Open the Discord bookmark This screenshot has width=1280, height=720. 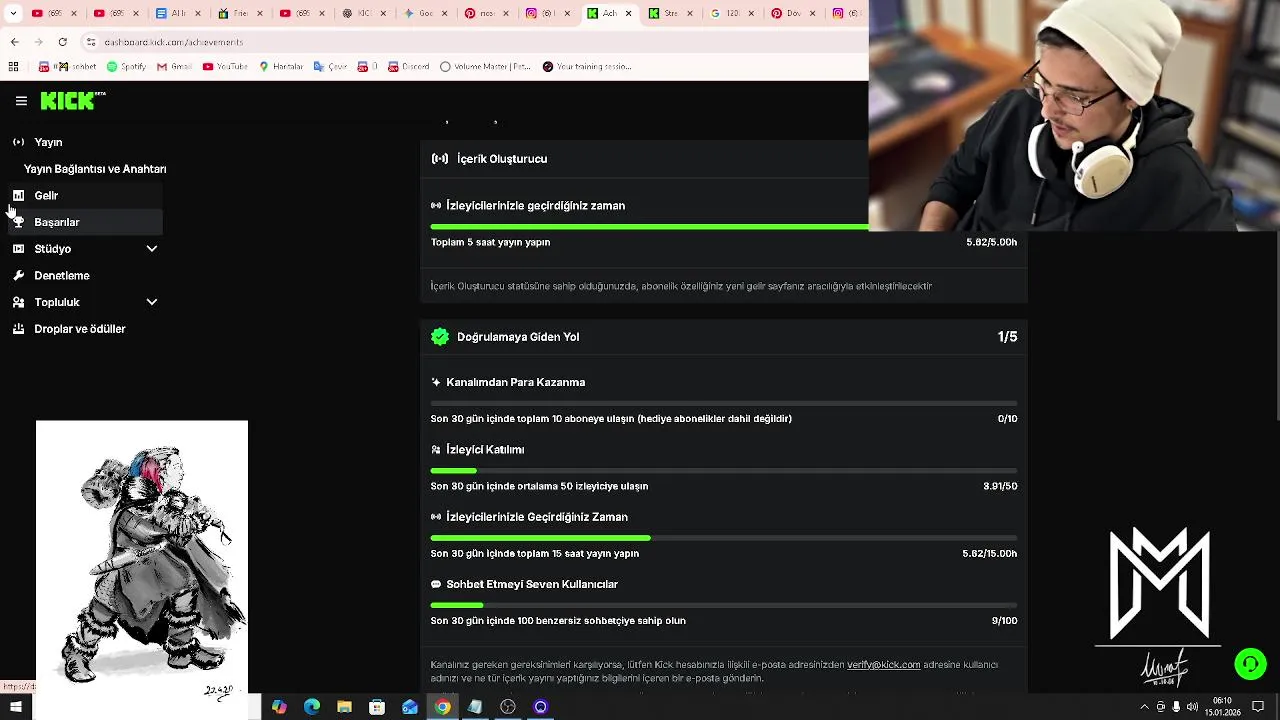(408, 67)
